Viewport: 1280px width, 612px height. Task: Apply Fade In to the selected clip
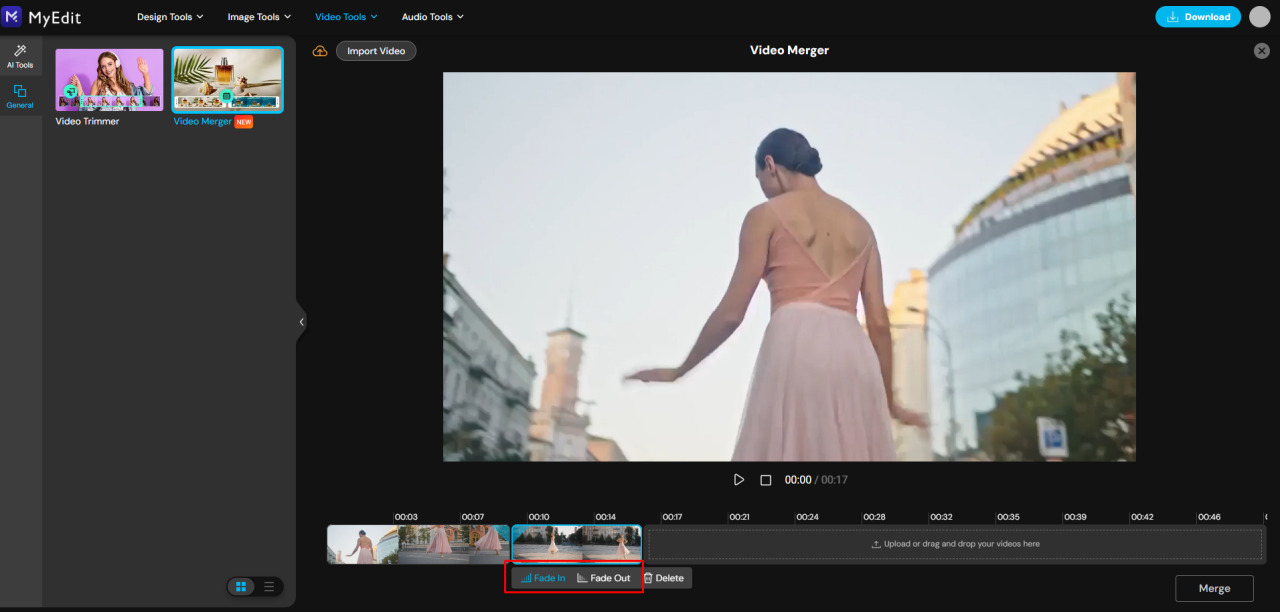(x=545, y=577)
